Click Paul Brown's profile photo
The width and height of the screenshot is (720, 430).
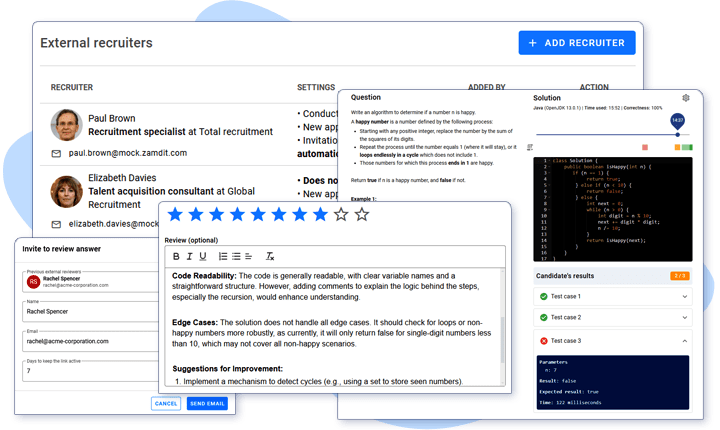click(67, 124)
